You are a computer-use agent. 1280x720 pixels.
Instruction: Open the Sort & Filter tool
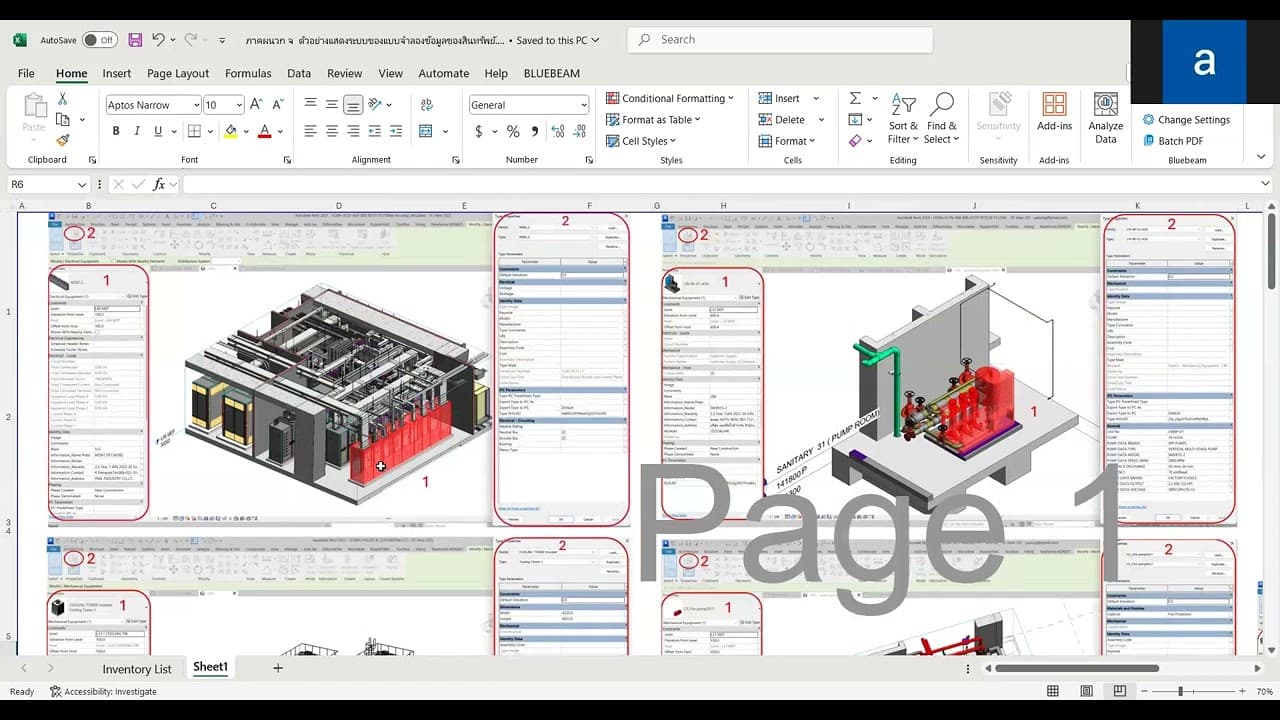903,118
